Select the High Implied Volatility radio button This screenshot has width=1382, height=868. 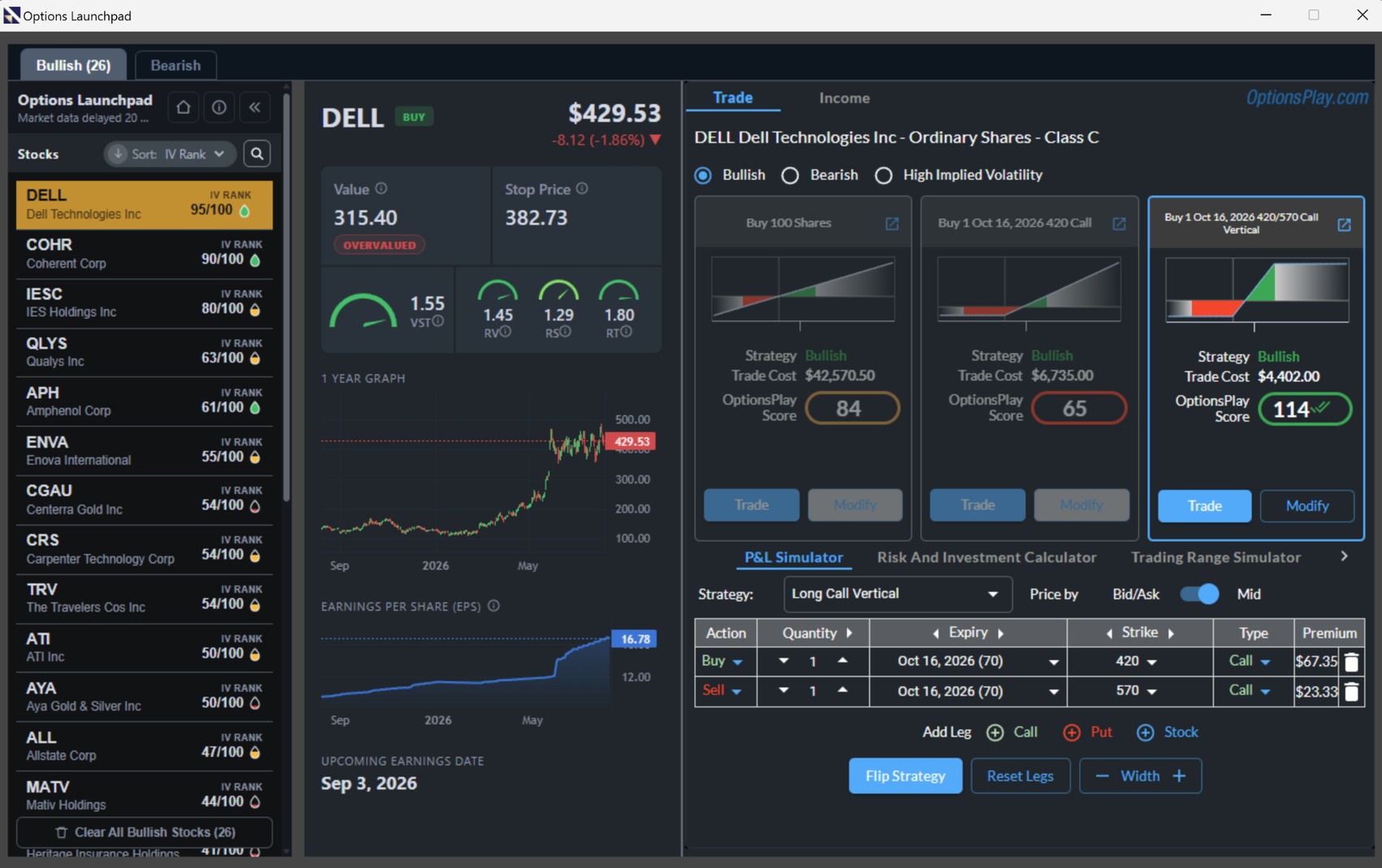click(884, 176)
